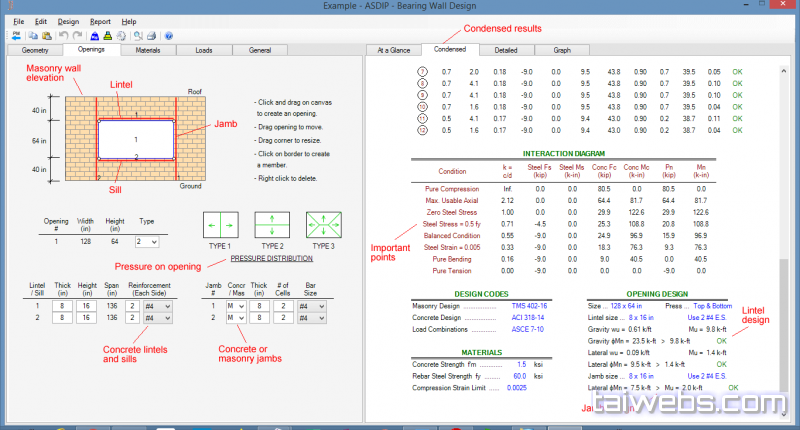The image size is (800, 430).
Task: Open help with the blue question mark icon
Action: (169, 35)
